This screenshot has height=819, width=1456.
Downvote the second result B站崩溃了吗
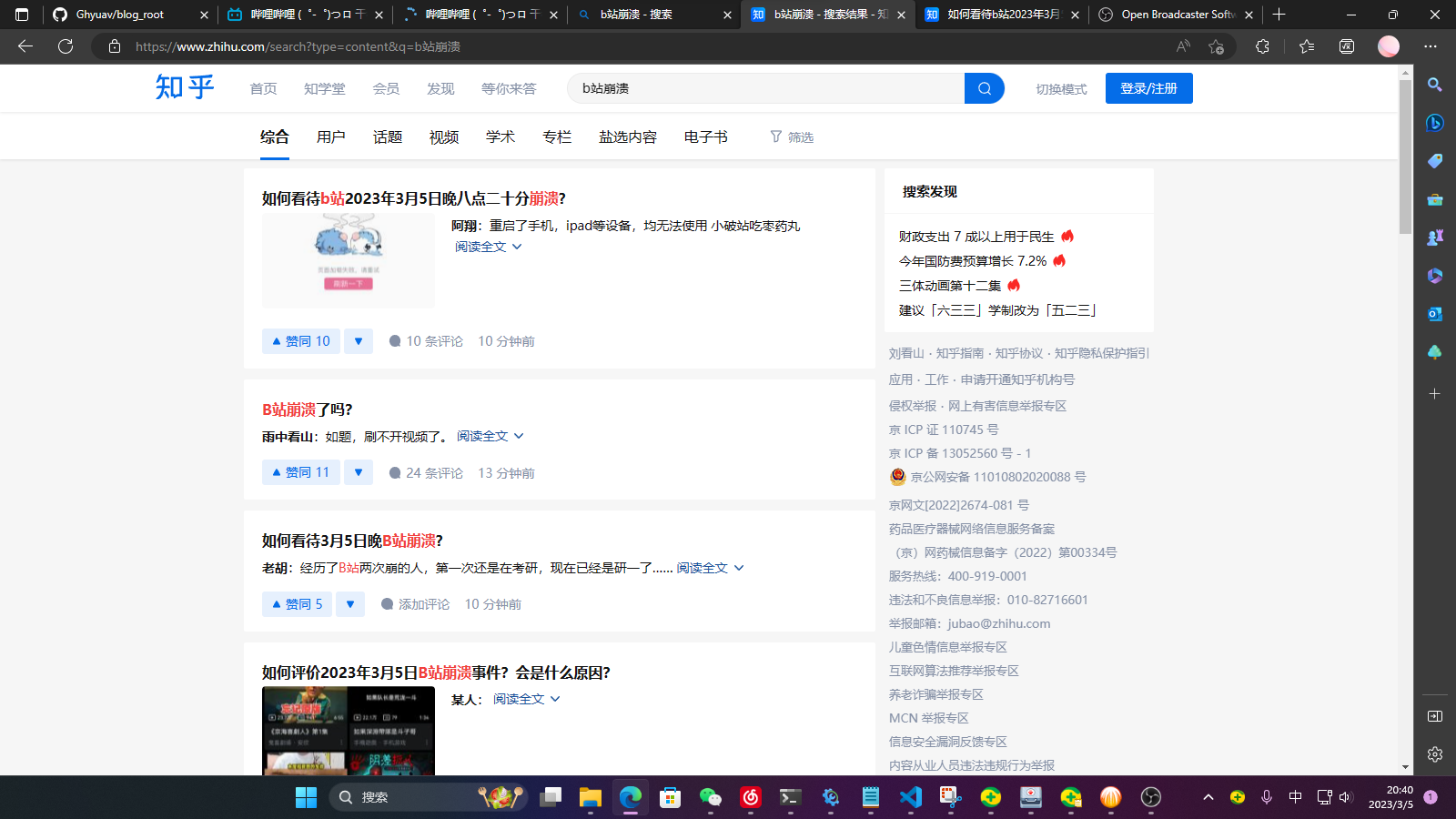pyautogui.click(x=359, y=472)
